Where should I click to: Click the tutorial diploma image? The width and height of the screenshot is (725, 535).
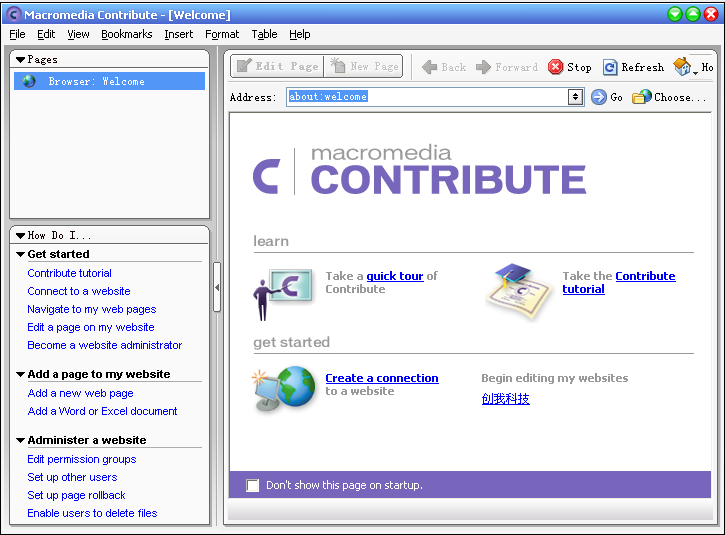pos(518,291)
